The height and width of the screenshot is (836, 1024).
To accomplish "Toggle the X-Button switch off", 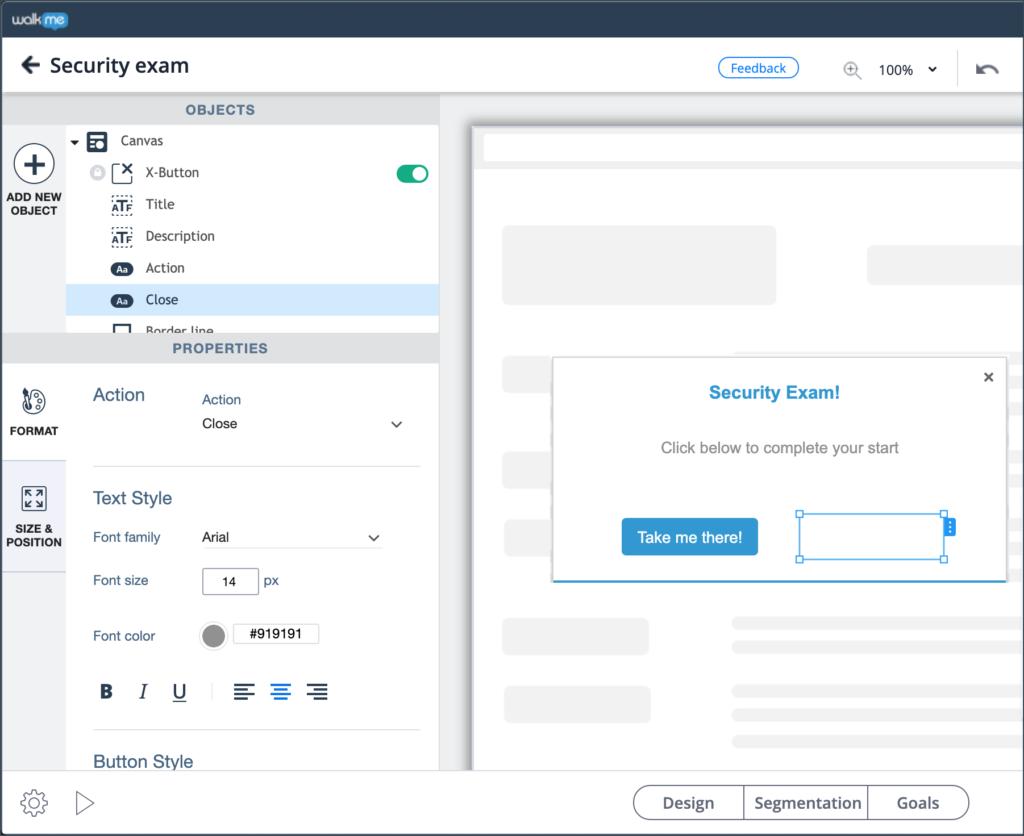I will click(x=412, y=174).
